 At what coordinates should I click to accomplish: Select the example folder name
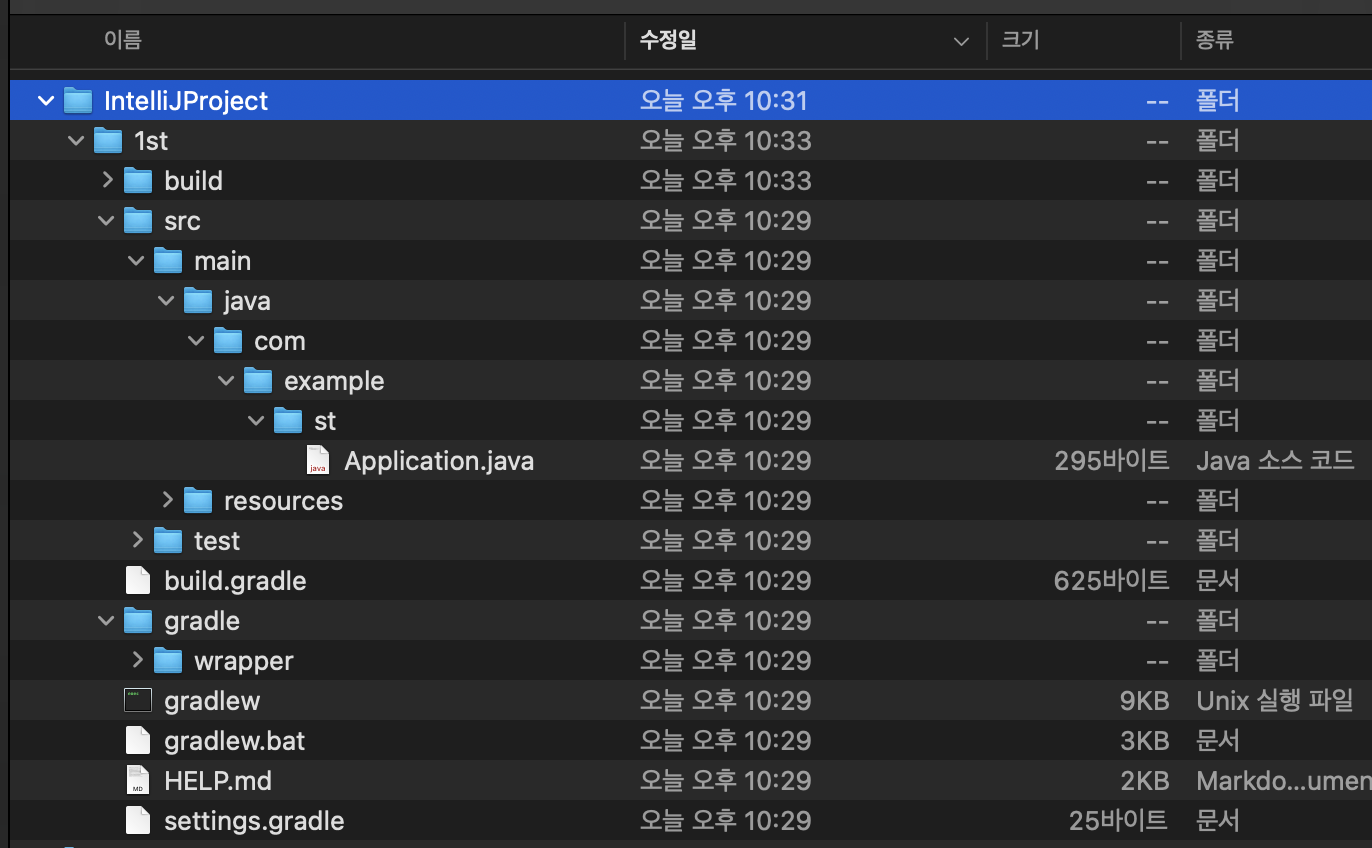coord(334,381)
